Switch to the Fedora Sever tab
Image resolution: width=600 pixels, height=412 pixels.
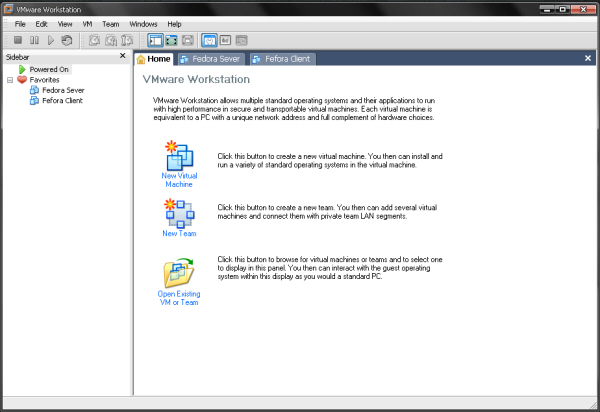point(210,59)
